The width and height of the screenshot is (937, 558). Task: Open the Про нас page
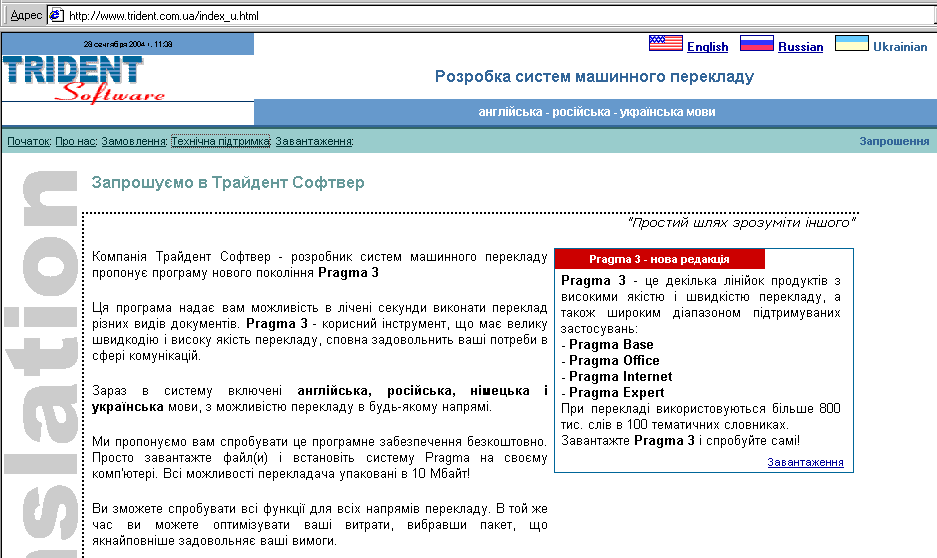coord(75,142)
